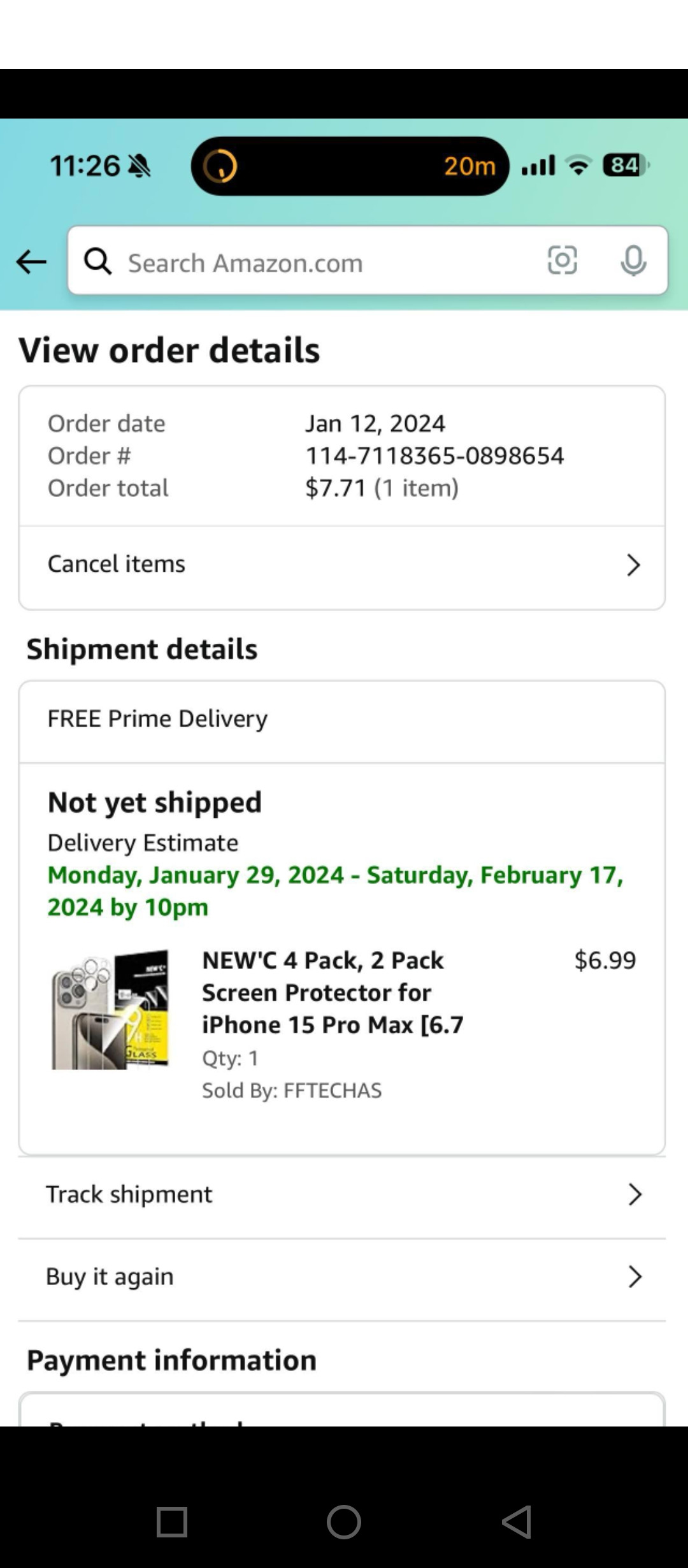Screen dimensions: 688x1568
Task: Tap the order number 114-7118365-0898654
Action: pos(434,456)
